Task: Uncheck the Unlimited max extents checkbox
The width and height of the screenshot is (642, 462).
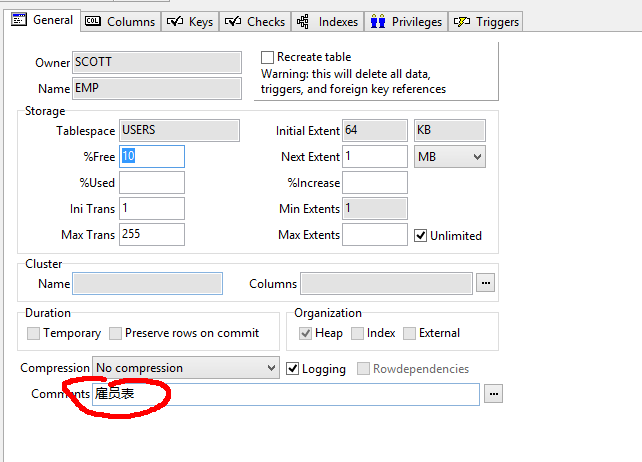Action: [421, 236]
